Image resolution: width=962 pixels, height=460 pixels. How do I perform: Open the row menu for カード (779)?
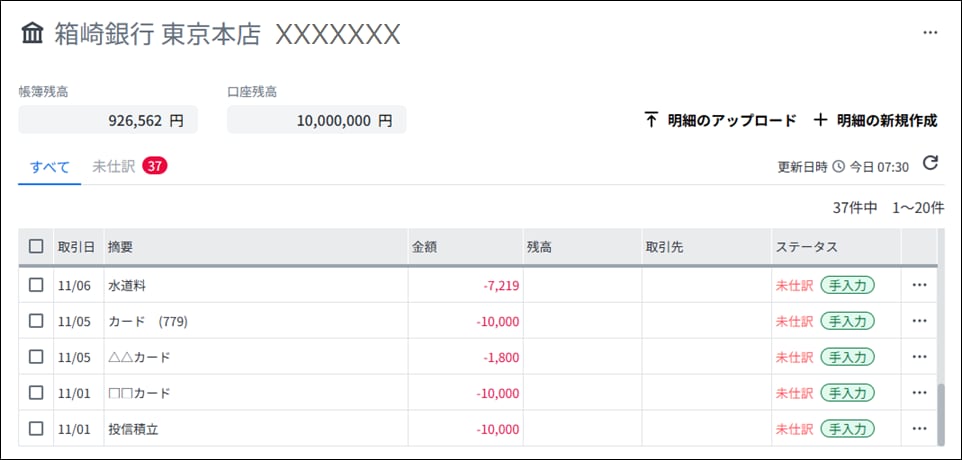(919, 321)
